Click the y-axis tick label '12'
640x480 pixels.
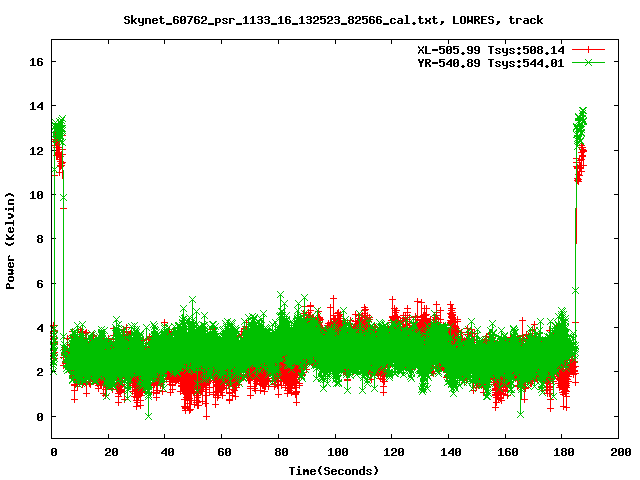(x=36, y=151)
